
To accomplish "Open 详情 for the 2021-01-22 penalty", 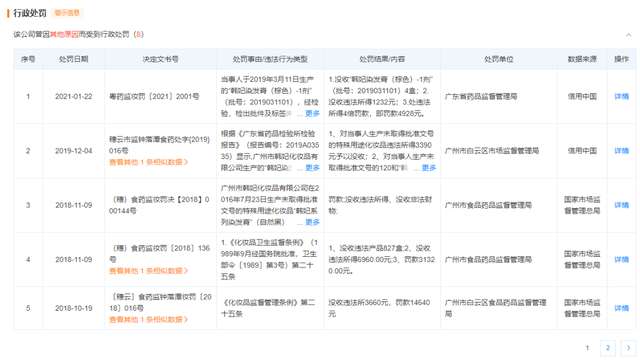I will (621, 96).
